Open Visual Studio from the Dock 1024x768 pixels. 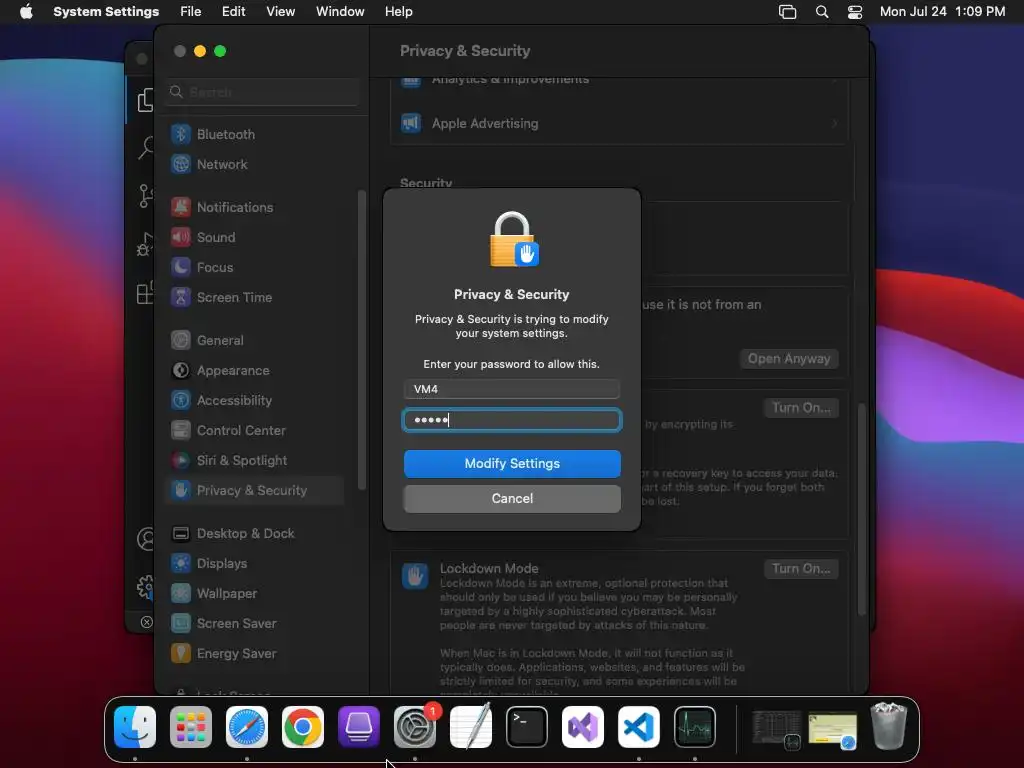pos(583,727)
